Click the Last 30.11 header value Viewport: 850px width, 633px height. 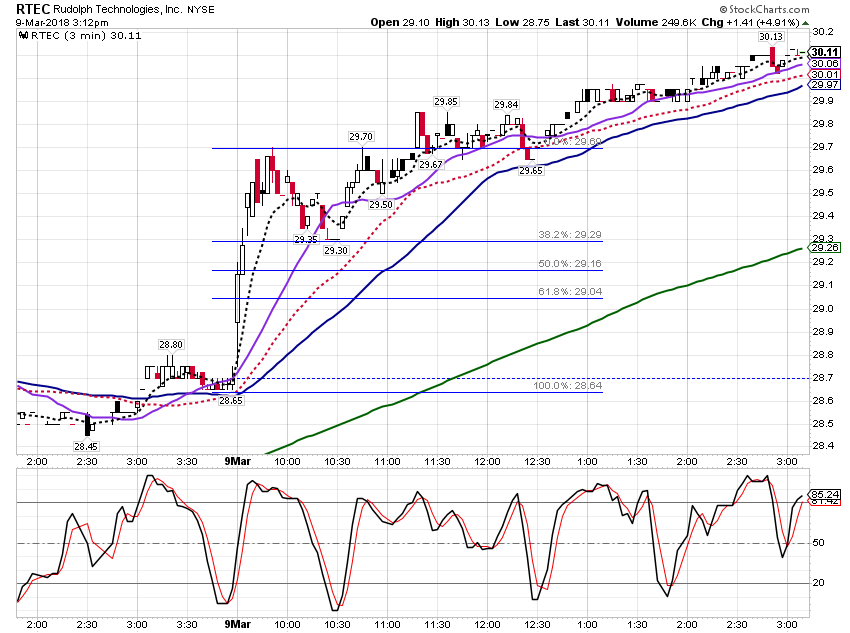pyautogui.click(x=582, y=22)
